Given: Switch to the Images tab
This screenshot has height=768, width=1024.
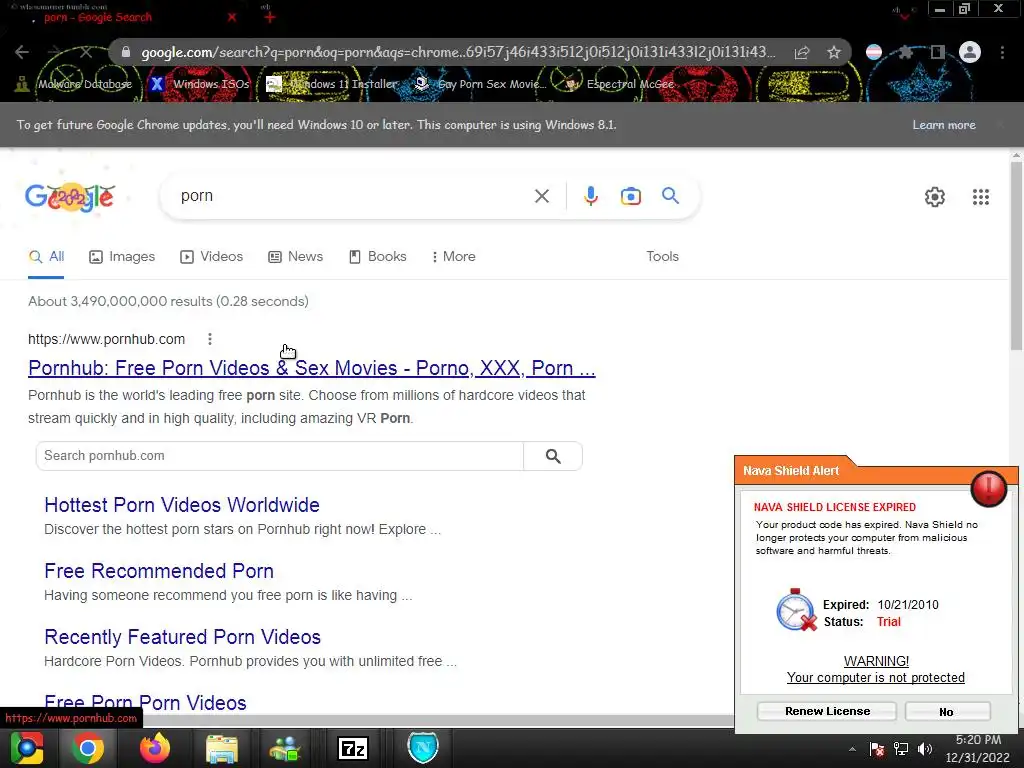Looking at the screenshot, I should tap(122, 257).
